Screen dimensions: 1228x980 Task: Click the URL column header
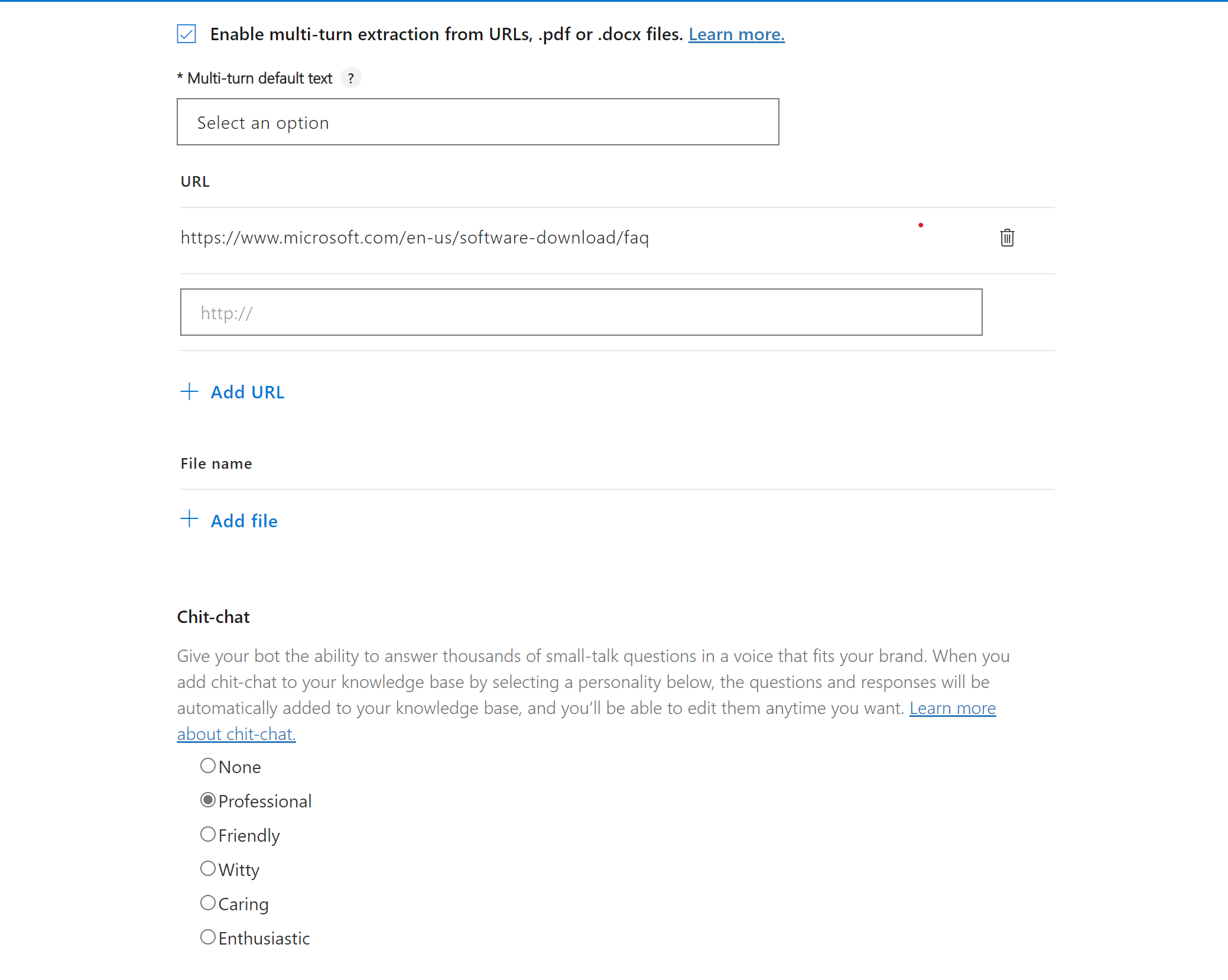195,181
